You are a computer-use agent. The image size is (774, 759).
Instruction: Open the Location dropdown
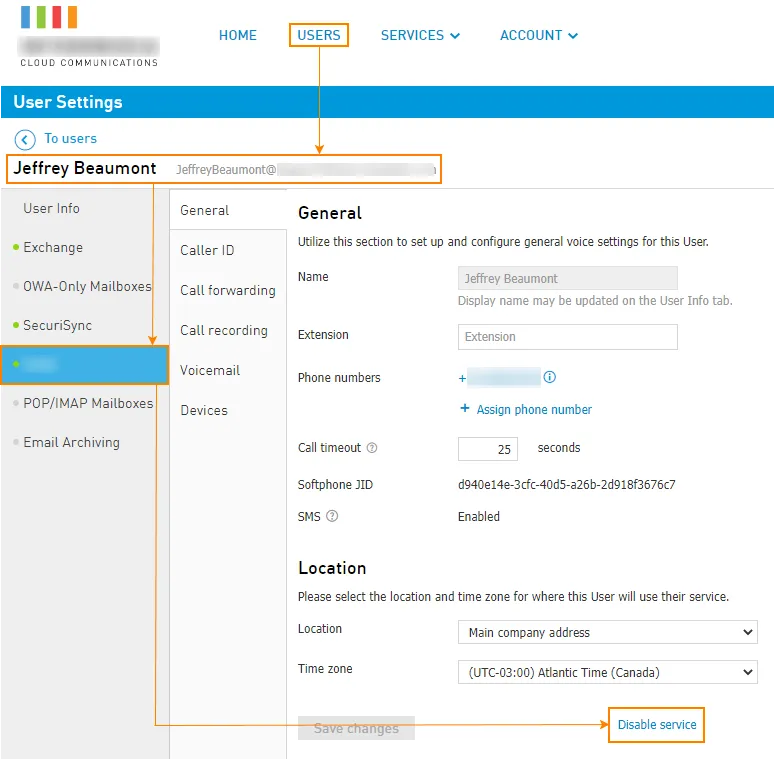pyautogui.click(x=607, y=632)
